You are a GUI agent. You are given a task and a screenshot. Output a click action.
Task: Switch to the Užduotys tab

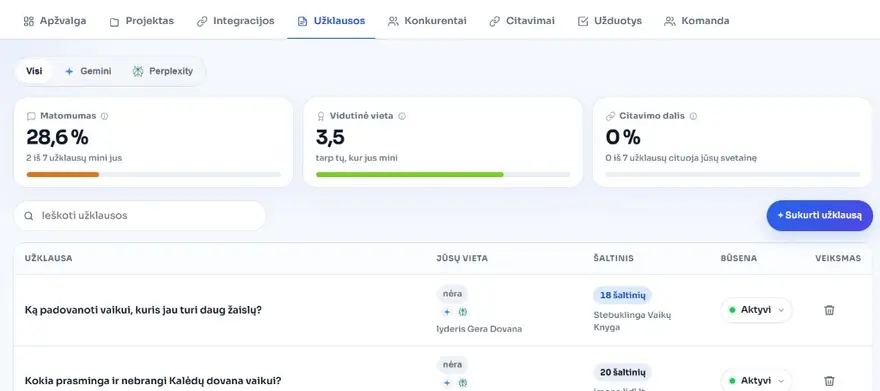click(x=609, y=21)
